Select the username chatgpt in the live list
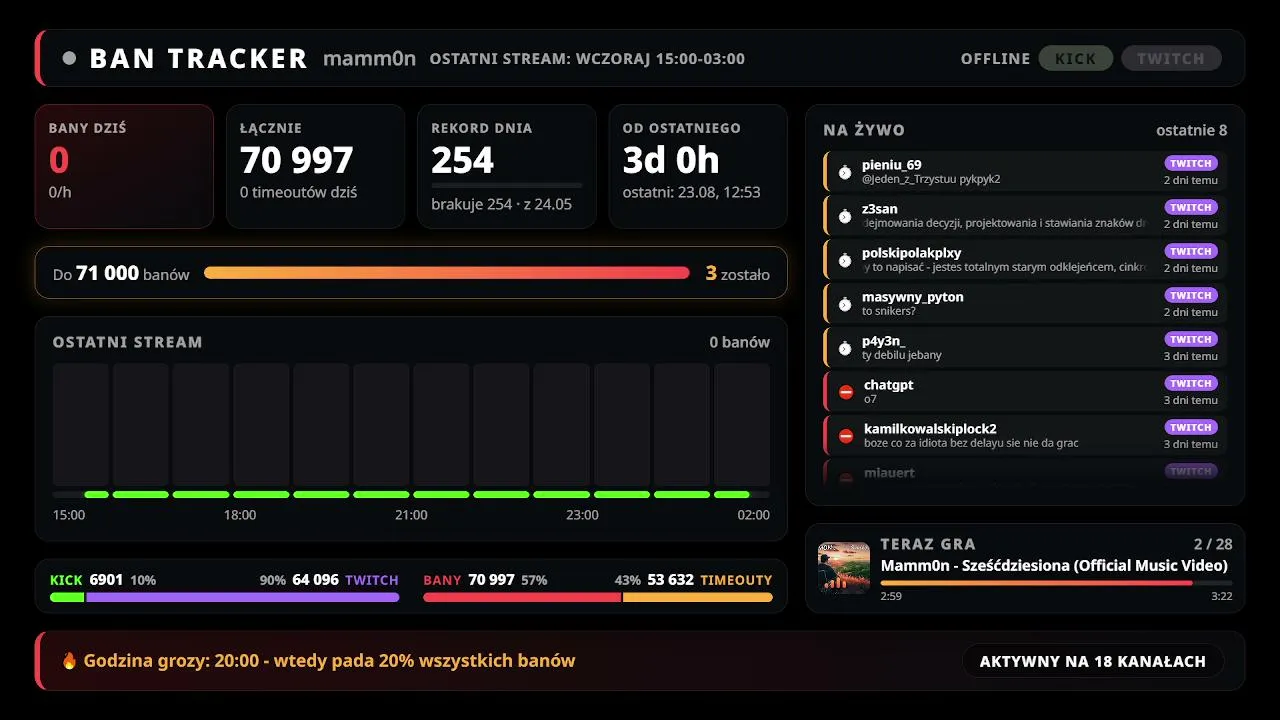1280x720 pixels. [889, 385]
